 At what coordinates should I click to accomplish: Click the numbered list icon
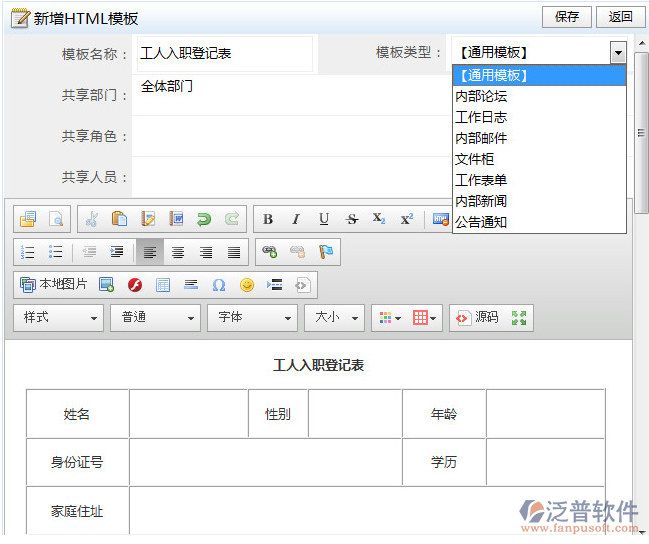tap(28, 252)
